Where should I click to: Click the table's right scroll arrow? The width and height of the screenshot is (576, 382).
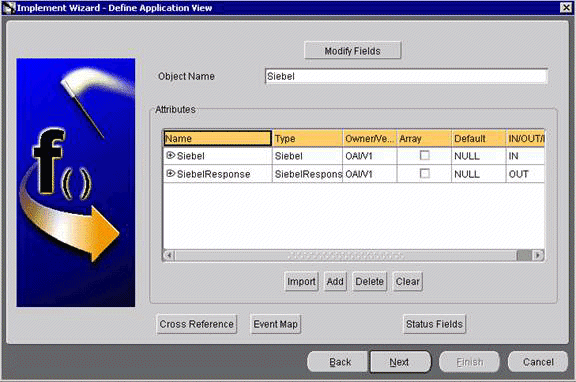click(538, 255)
